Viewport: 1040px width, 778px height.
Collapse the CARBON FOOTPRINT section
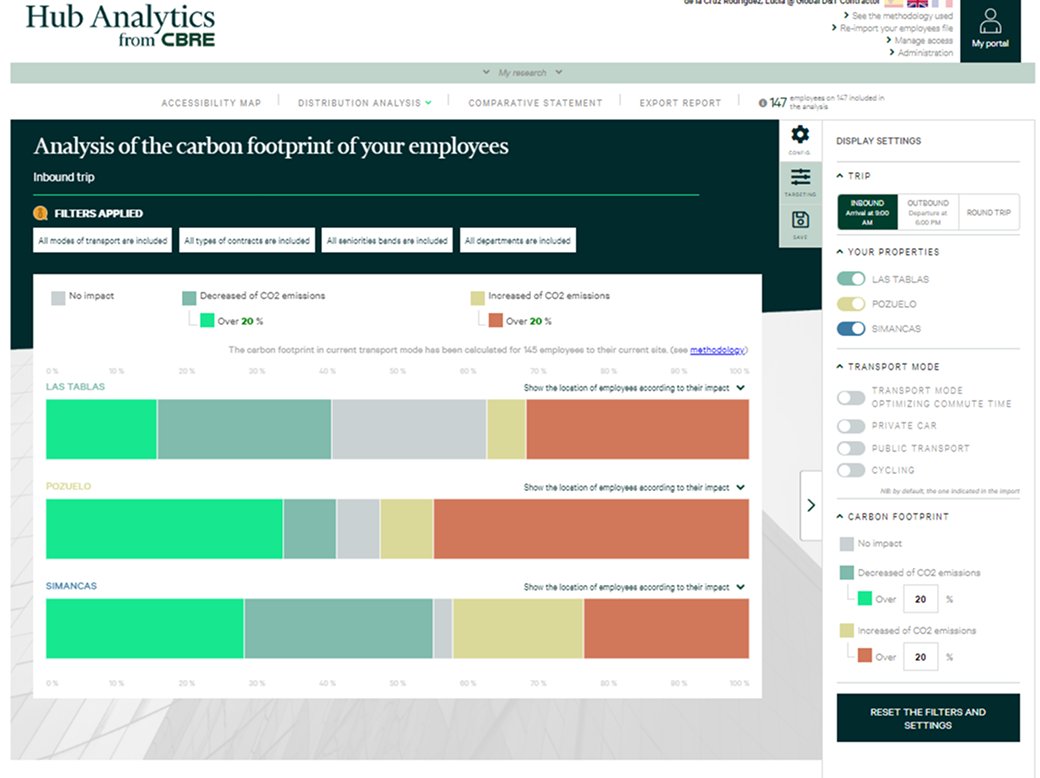893,516
